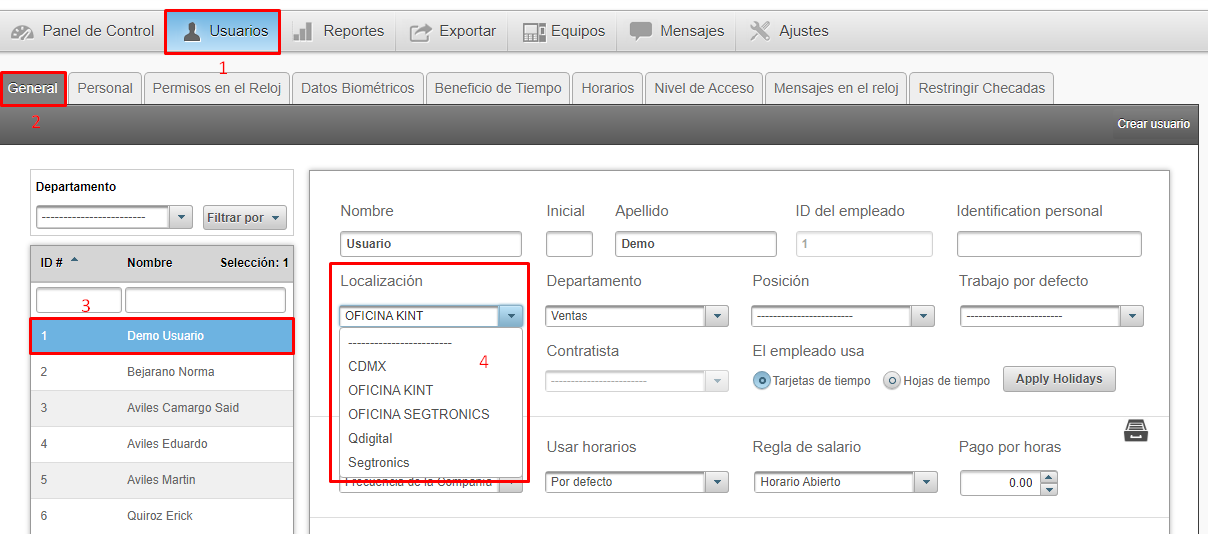The image size is (1208, 534).
Task: Expand the Departamento filter dropdown on the left
Action: (x=181, y=217)
